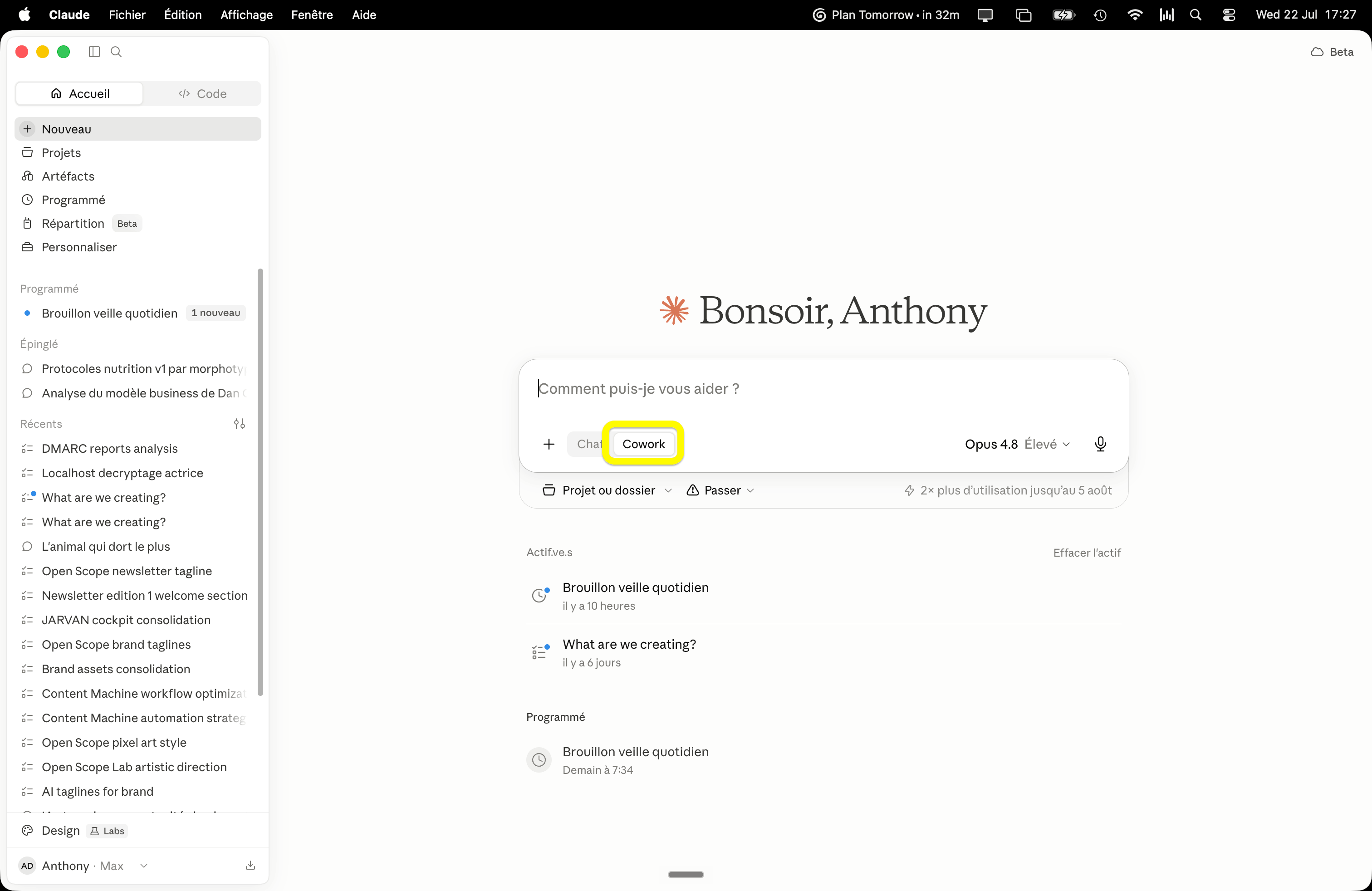Open the Édition menu
The width and height of the screenshot is (1372, 891).
pos(183,15)
